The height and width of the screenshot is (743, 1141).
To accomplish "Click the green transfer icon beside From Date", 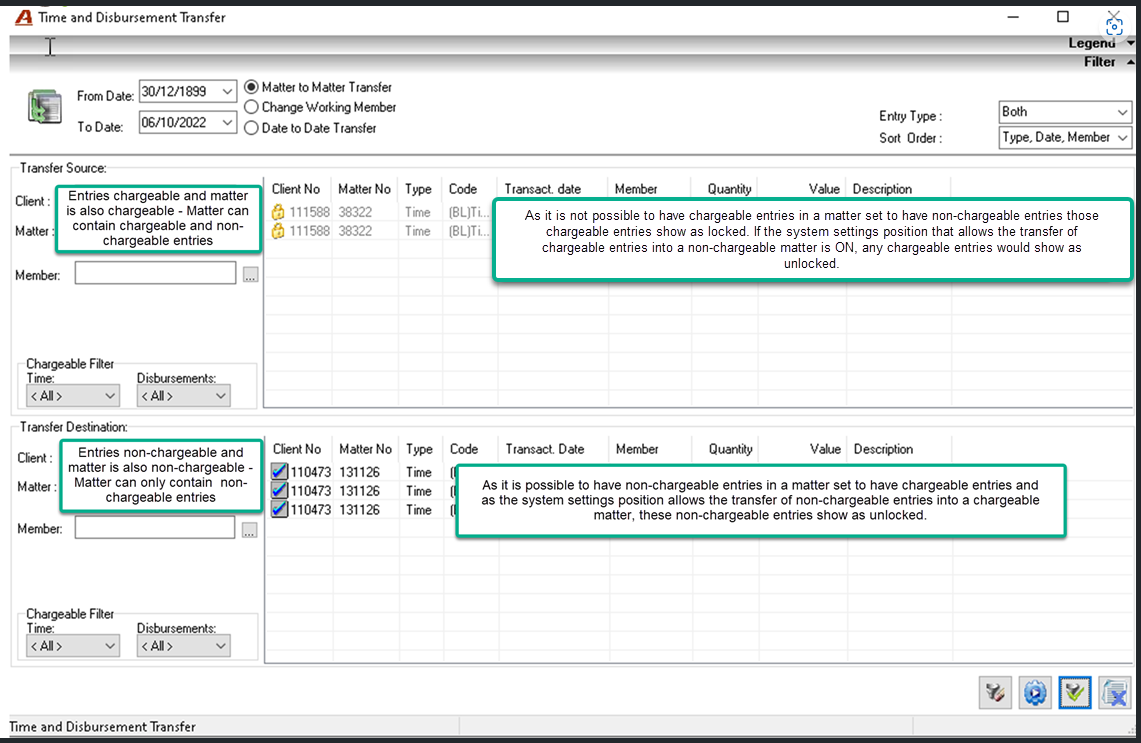I will click(44, 107).
